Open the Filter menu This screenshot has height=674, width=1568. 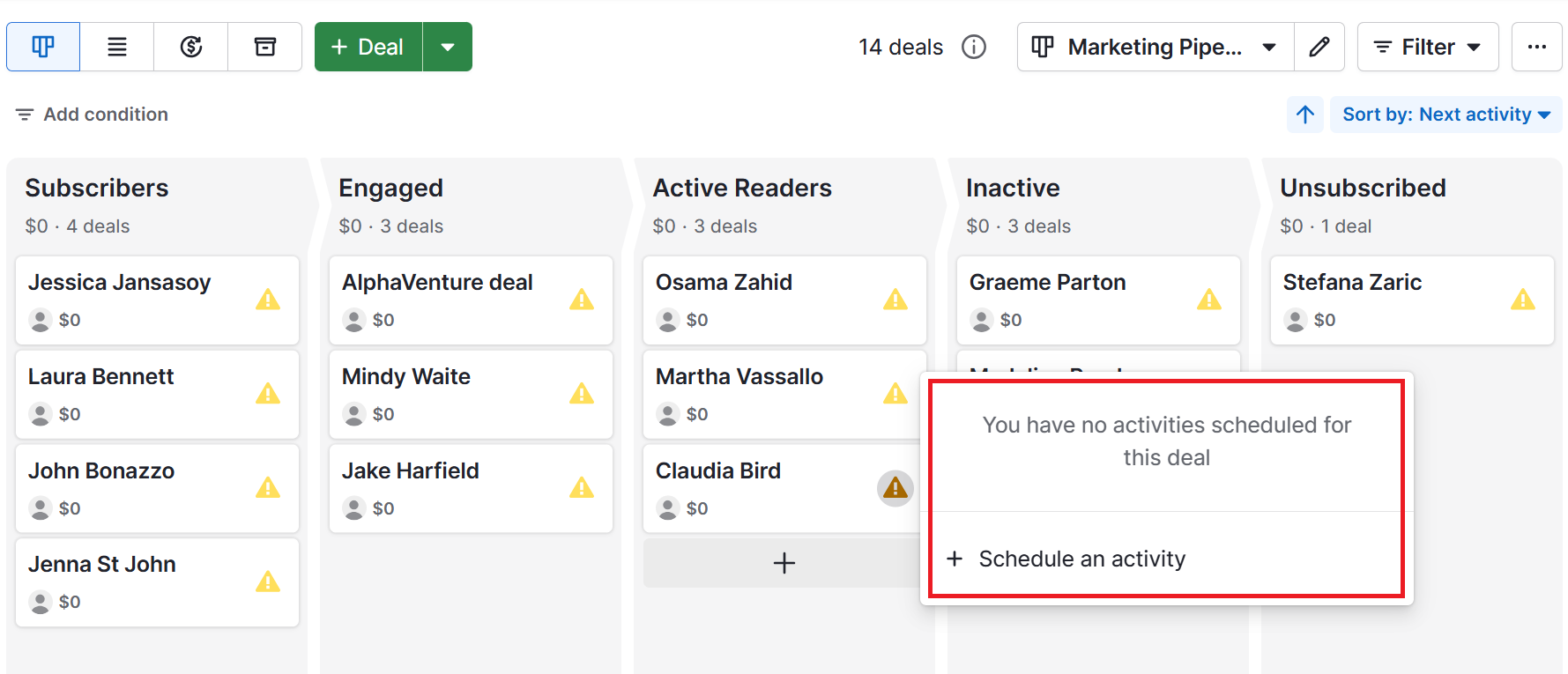coord(1427,46)
